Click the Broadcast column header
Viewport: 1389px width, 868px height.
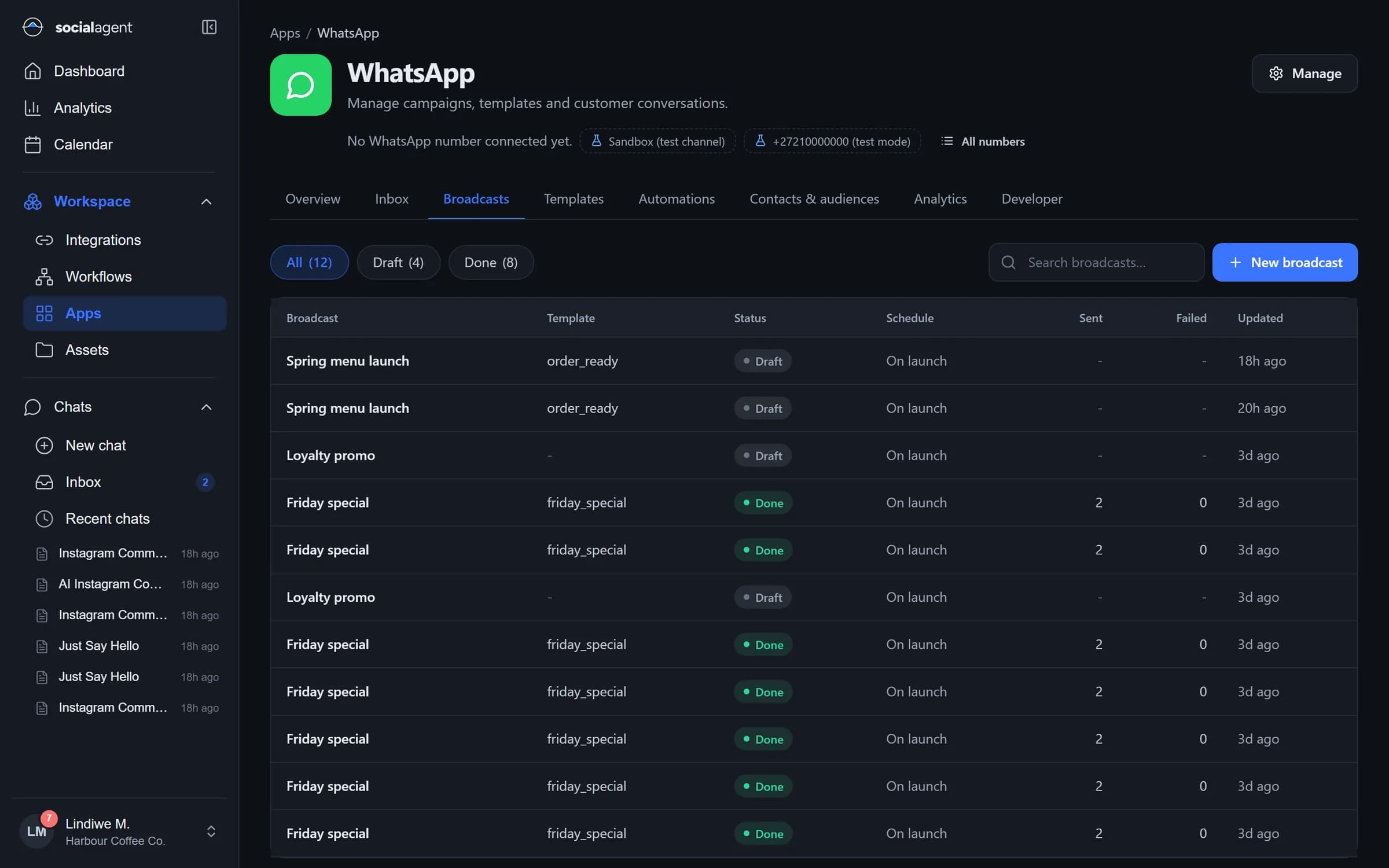[312, 318]
